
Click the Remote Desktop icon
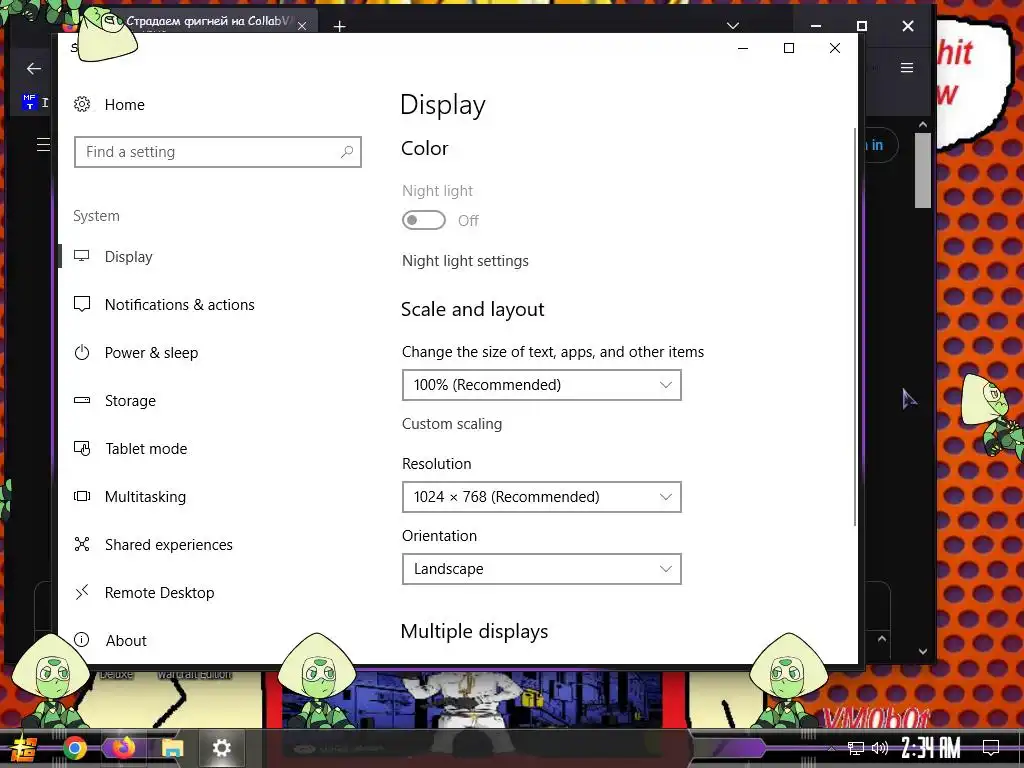click(x=82, y=592)
